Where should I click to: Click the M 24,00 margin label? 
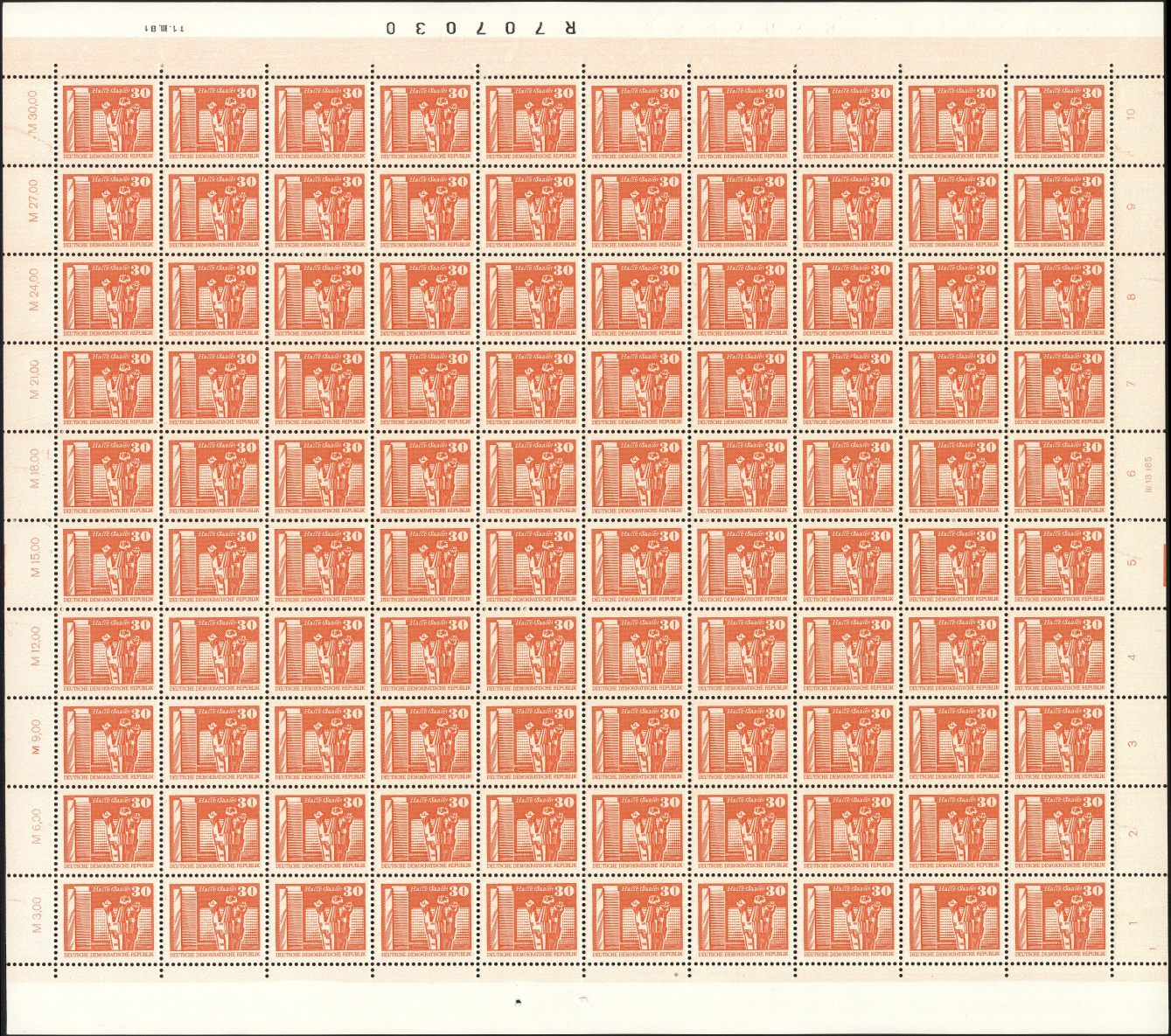pyautogui.click(x=35, y=290)
